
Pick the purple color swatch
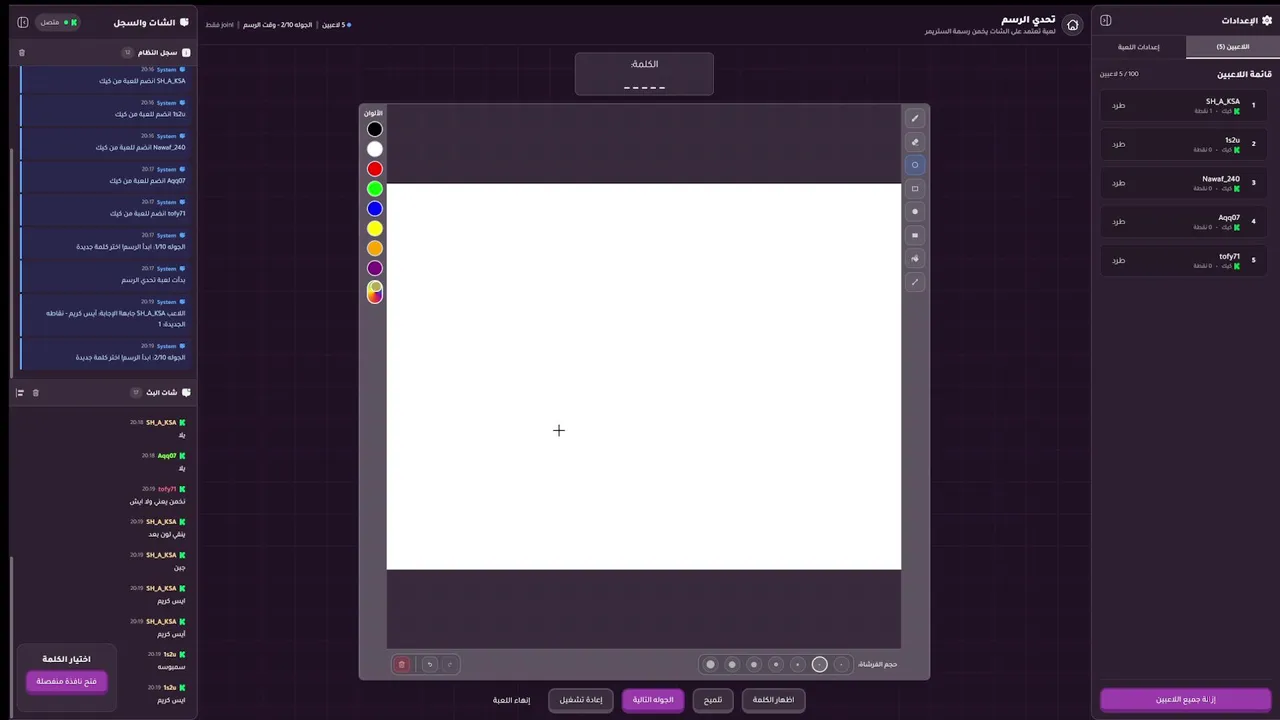point(375,268)
